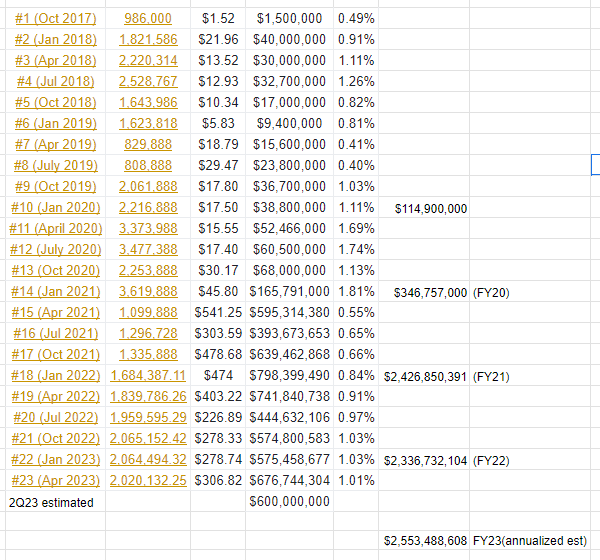The image size is (600, 560).
Task: Select the cell showing $1,500,000
Action: [x=289, y=18]
